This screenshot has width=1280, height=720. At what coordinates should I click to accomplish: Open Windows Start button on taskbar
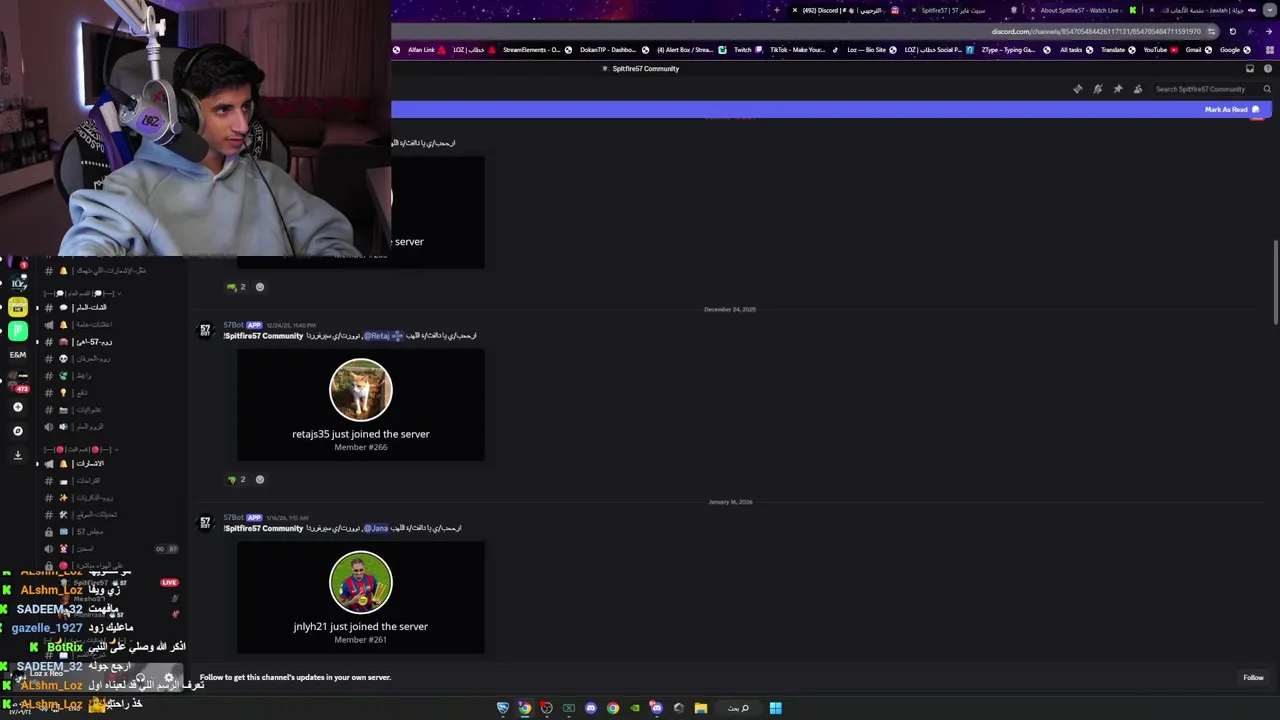(775, 708)
